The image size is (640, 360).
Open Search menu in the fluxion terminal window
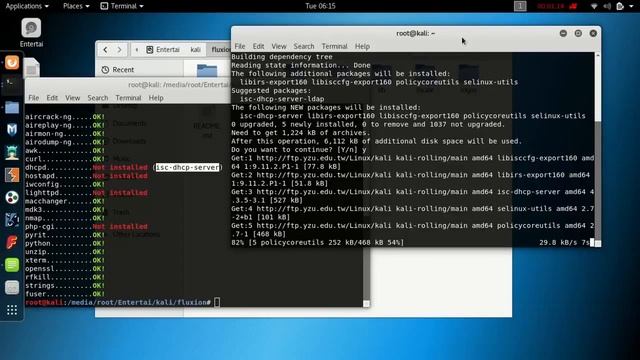tap(98, 98)
